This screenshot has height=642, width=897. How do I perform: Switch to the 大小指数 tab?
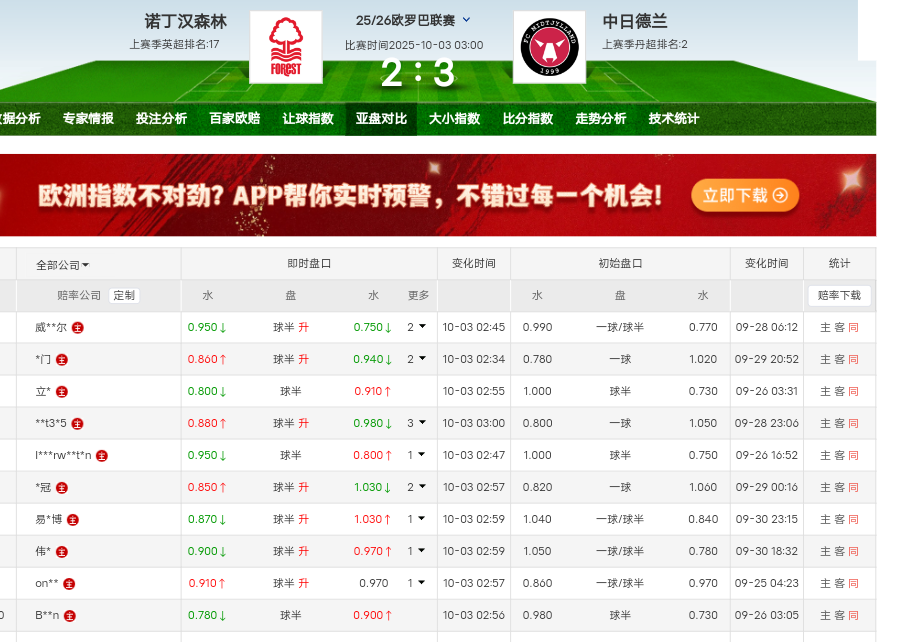click(454, 118)
